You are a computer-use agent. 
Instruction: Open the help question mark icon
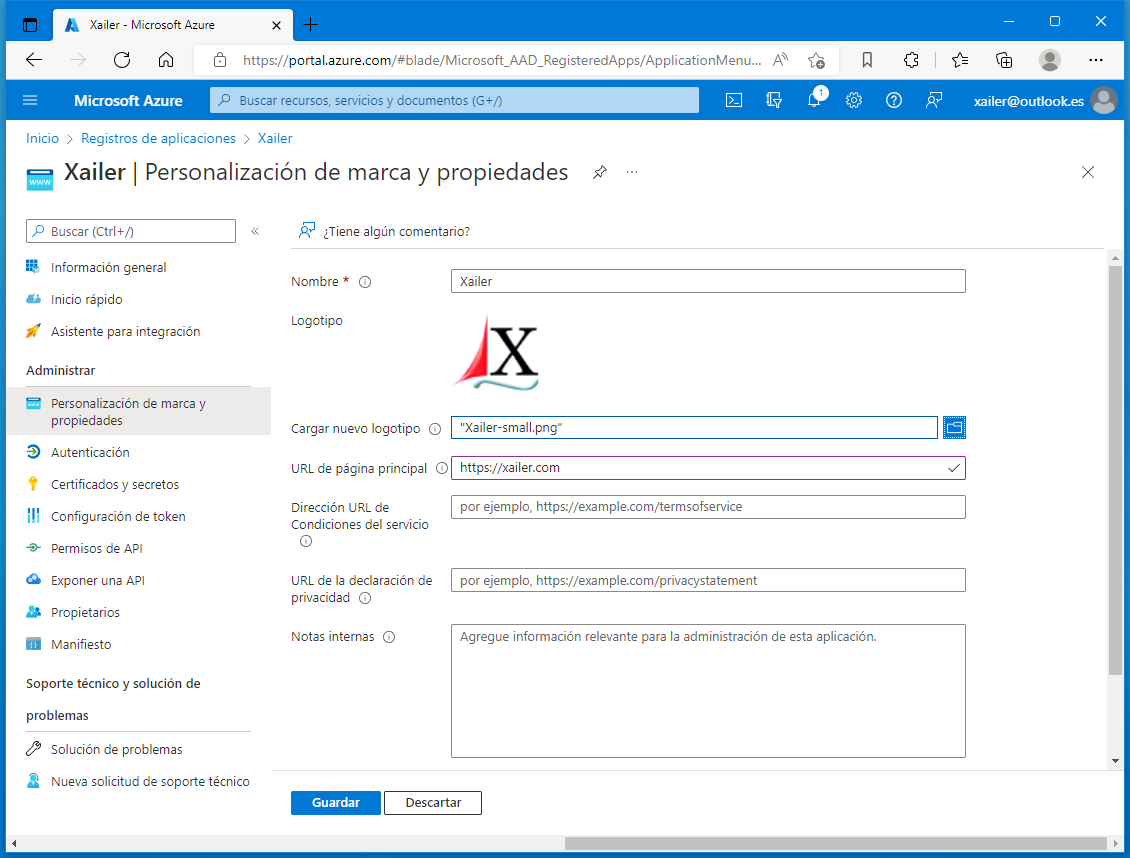(x=894, y=100)
